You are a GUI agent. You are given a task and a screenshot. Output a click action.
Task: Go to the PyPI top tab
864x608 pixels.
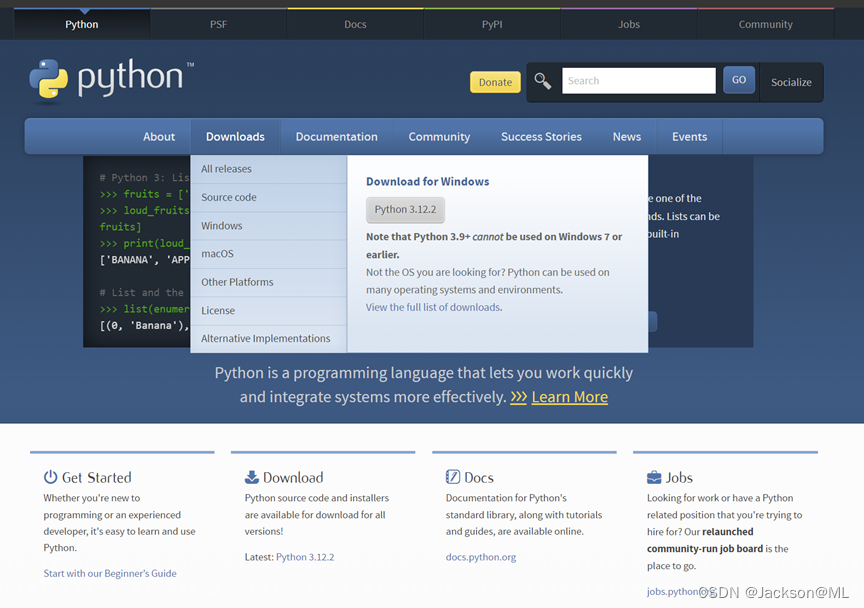tap(492, 24)
